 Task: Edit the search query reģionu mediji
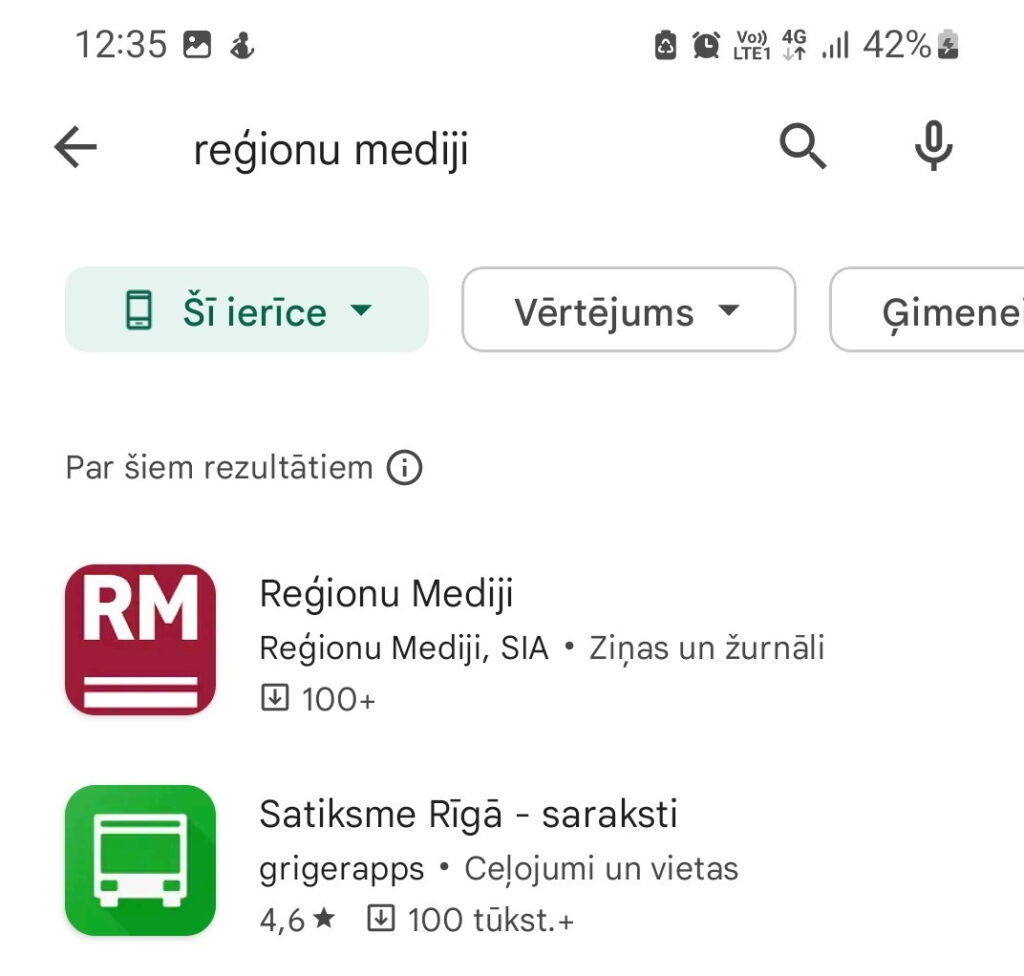click(331, 150)
